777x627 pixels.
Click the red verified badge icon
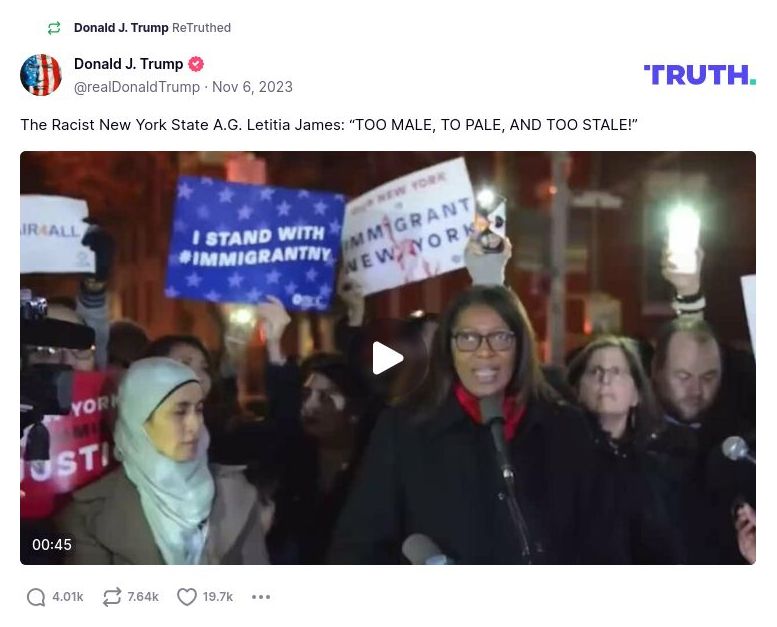(x=196, y=64)
